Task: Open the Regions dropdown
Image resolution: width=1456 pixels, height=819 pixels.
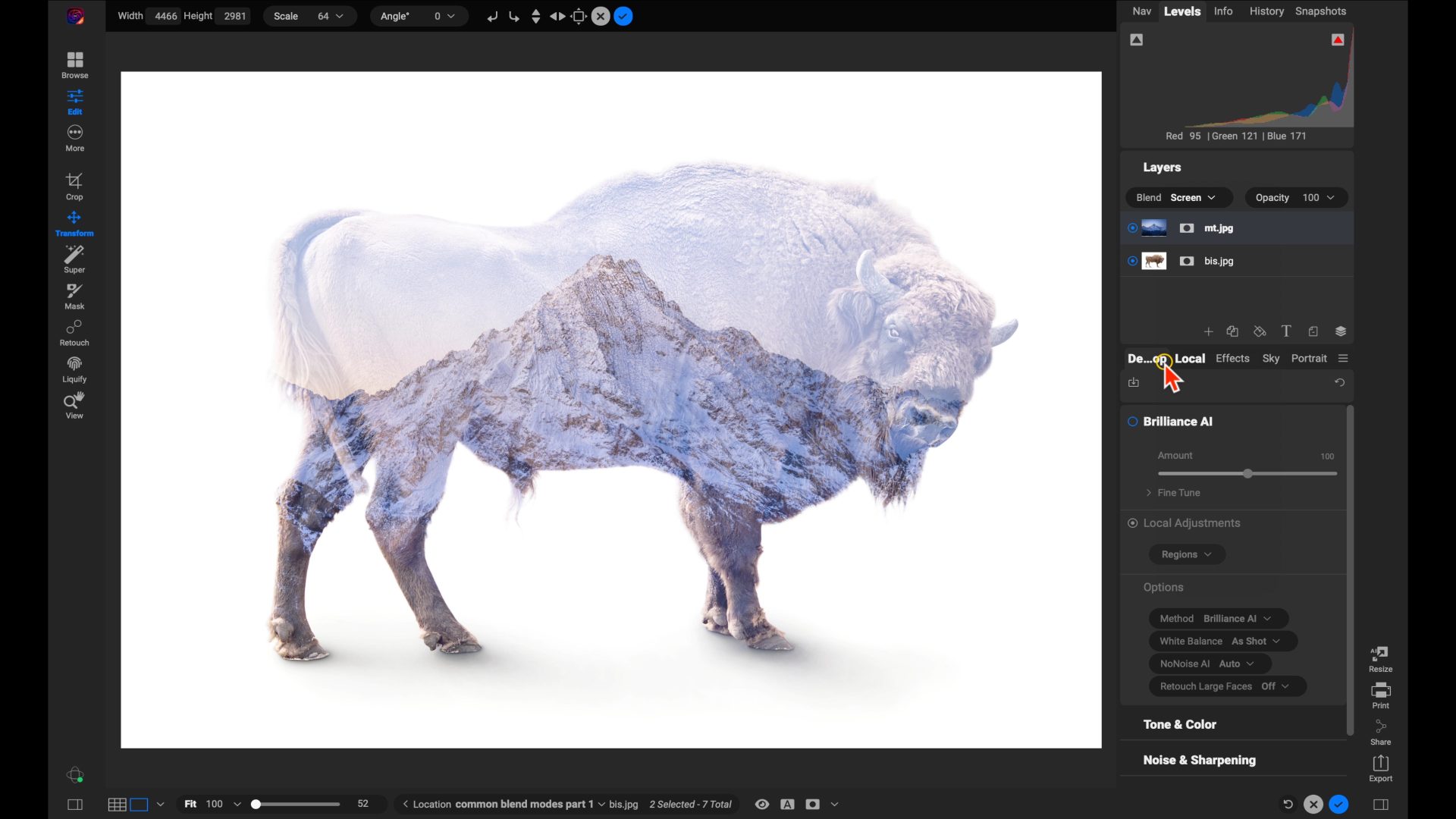Action: (x=1187, y=554)
